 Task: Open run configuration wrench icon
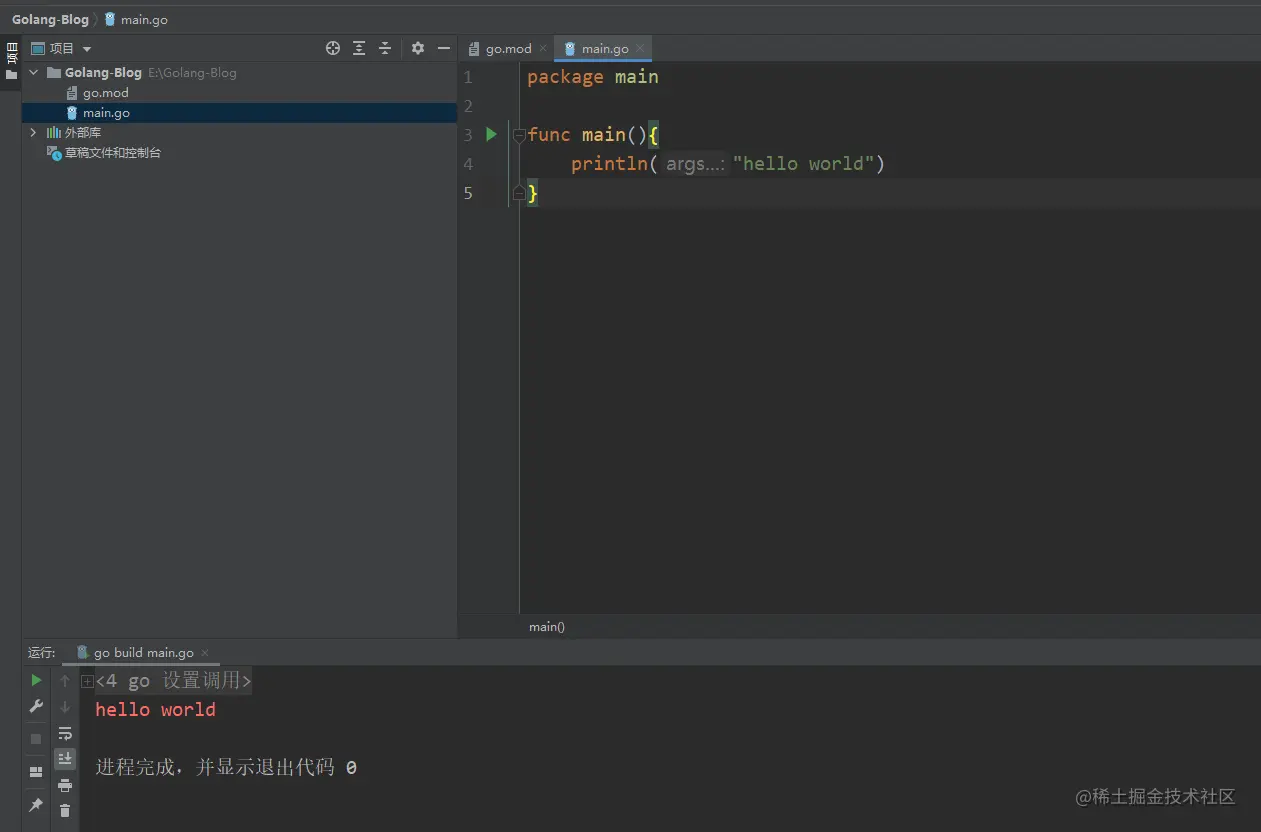36,706
